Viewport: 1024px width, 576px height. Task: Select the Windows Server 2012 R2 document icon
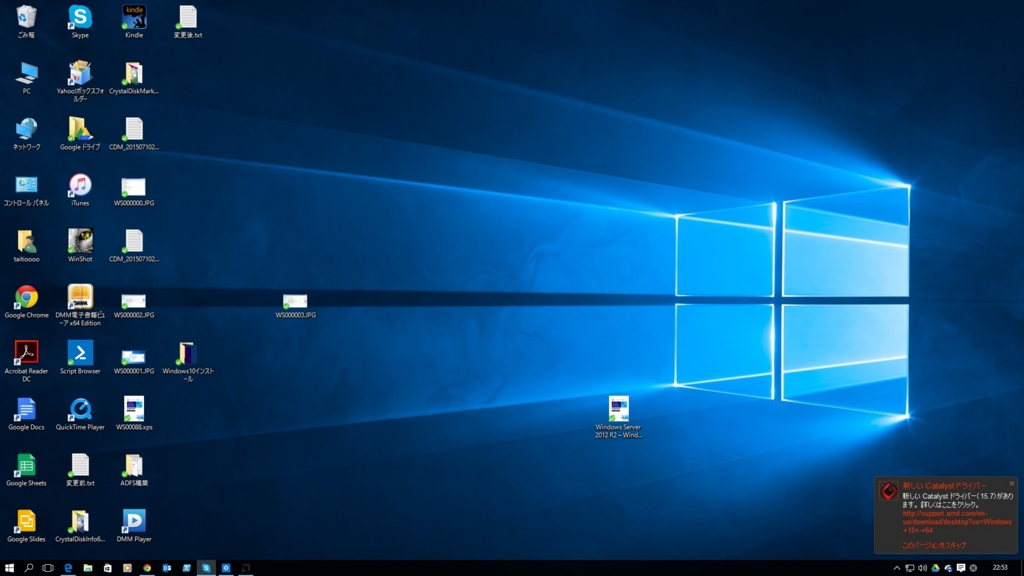pyautogui.click(x=618, y=417)
